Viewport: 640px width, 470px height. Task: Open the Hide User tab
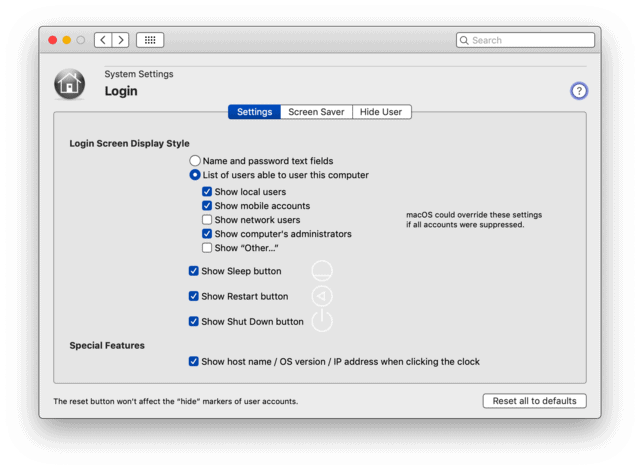tap(381, 112)
